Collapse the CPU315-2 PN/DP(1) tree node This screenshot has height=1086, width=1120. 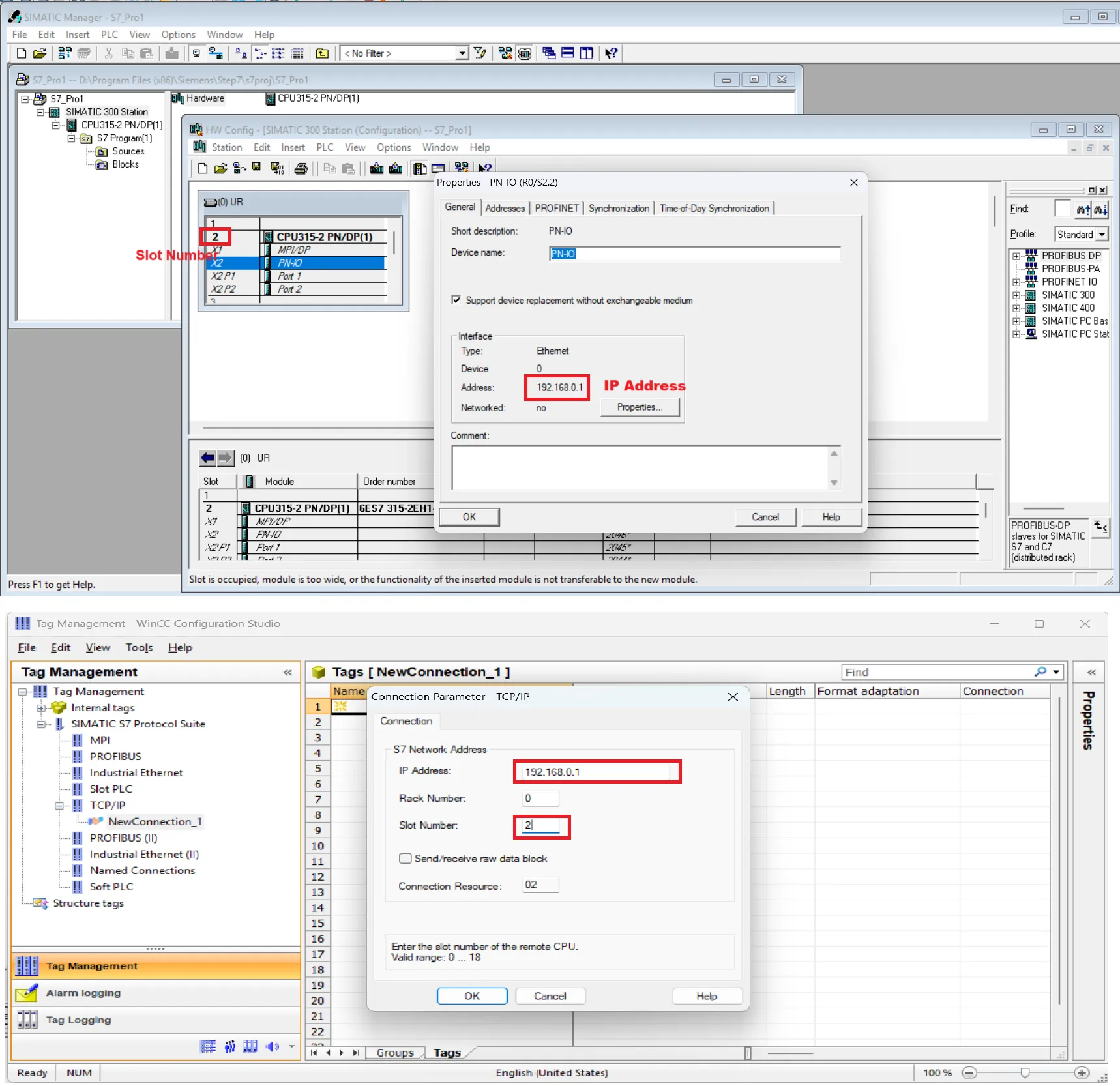click(56, 125)
